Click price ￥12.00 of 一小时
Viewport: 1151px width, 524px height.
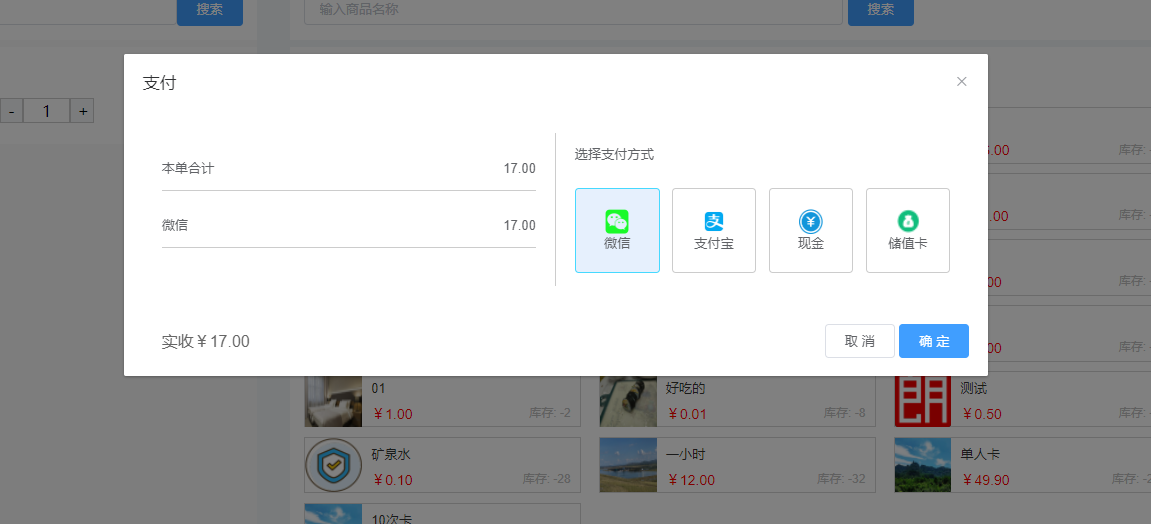pyautogui.click(x=691, y=481)
